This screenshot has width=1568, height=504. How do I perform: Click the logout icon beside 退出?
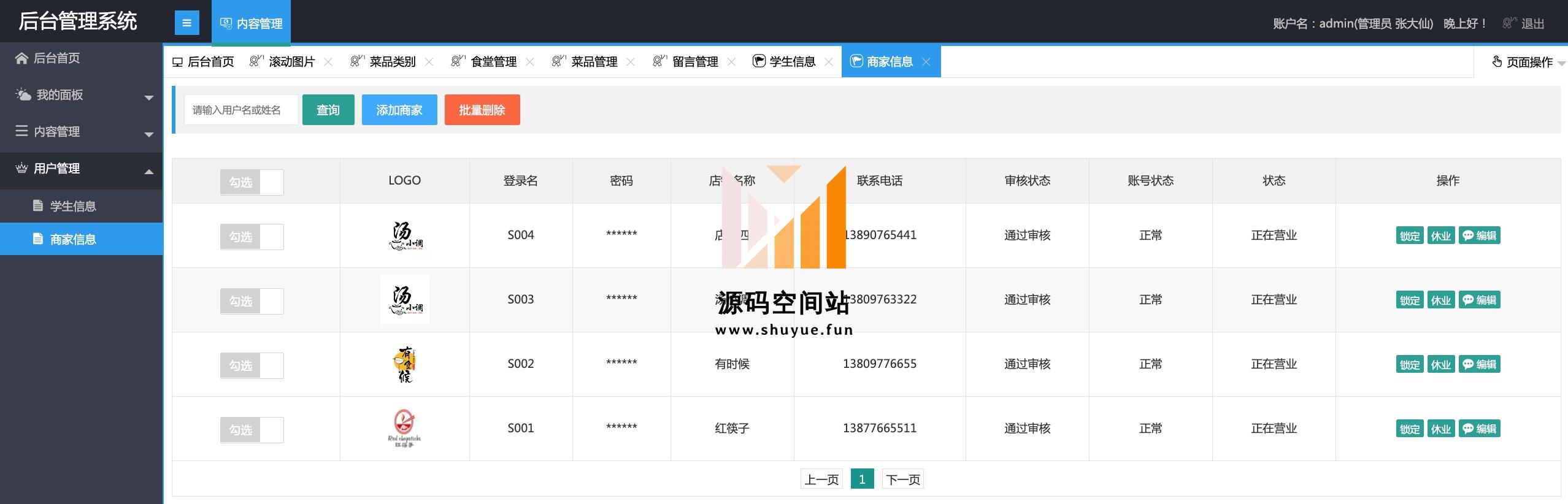click(1510, 23)
